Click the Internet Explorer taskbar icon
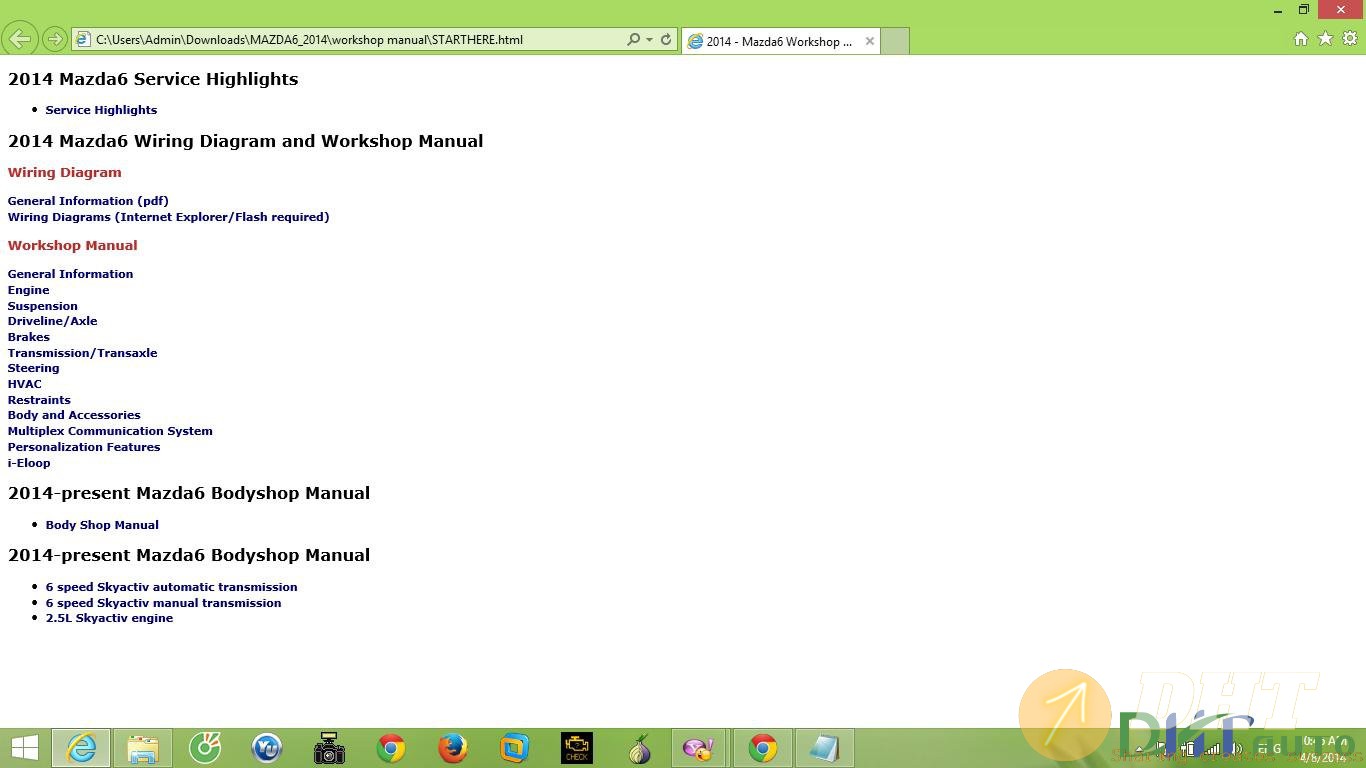 (x=81, y=748)
